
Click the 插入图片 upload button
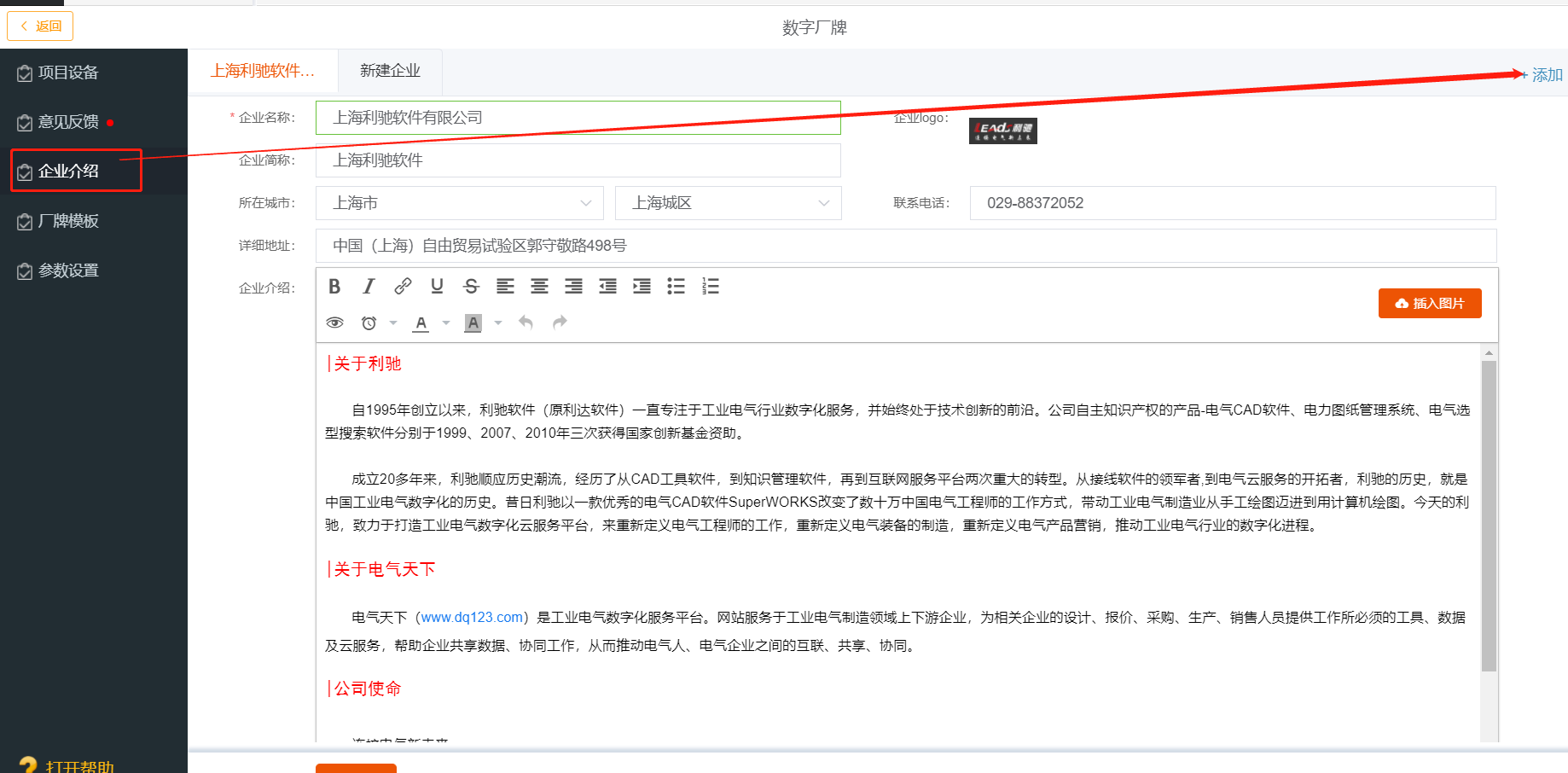coord(1430,303)
